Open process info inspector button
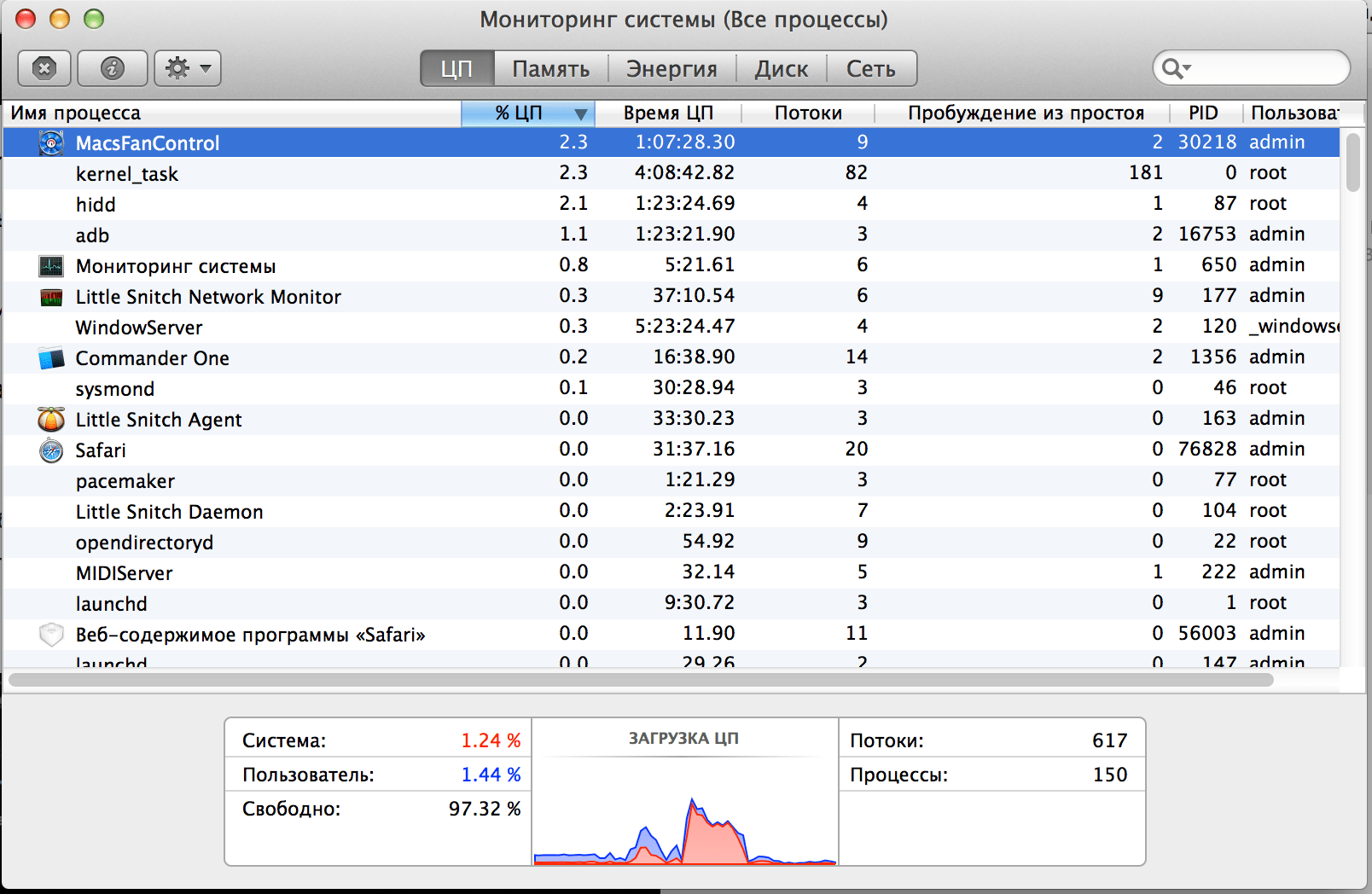 click(x=113, y=68)
